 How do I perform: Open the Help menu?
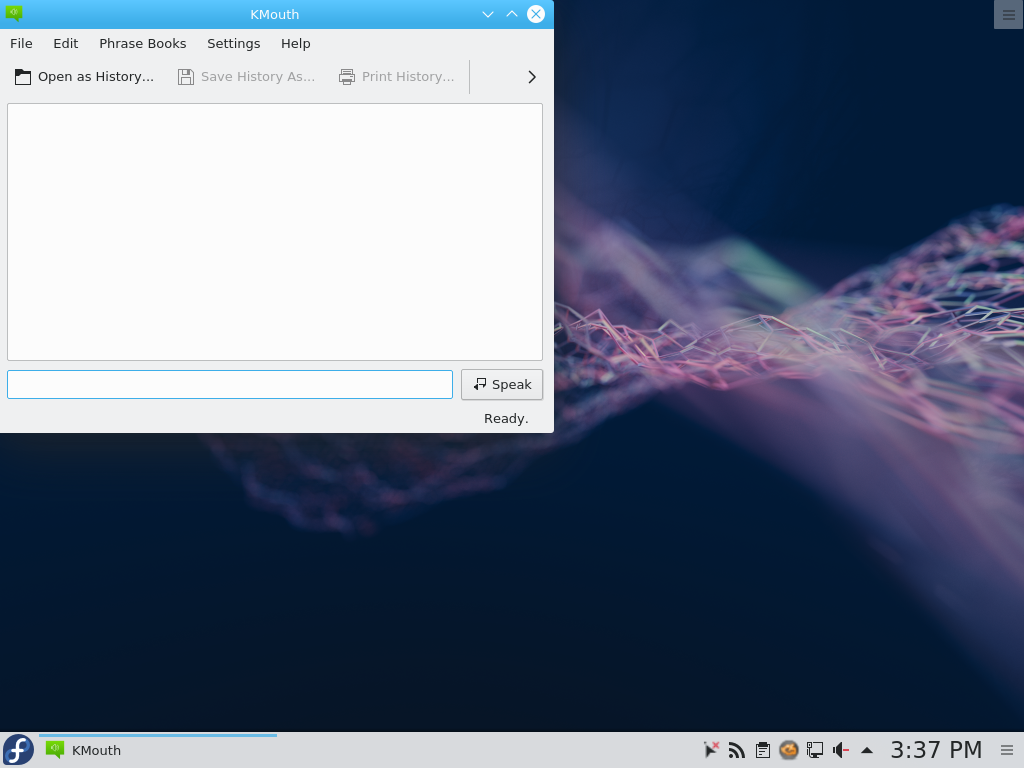(295, 44)
